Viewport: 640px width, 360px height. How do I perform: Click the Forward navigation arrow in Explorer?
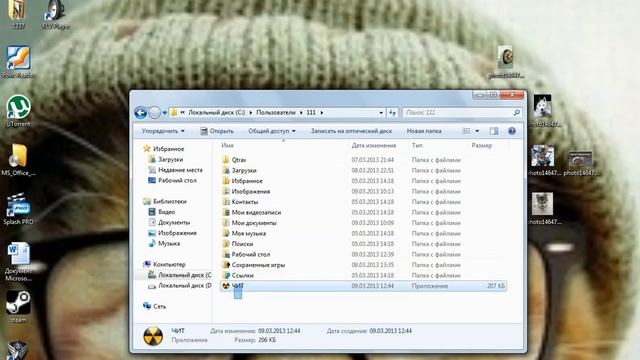[155, 113]
